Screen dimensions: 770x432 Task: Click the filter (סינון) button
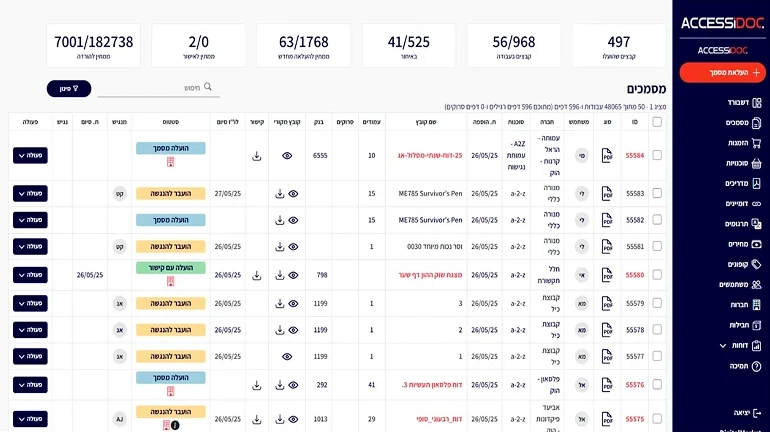pyautogui.click(x=69, y=89)
